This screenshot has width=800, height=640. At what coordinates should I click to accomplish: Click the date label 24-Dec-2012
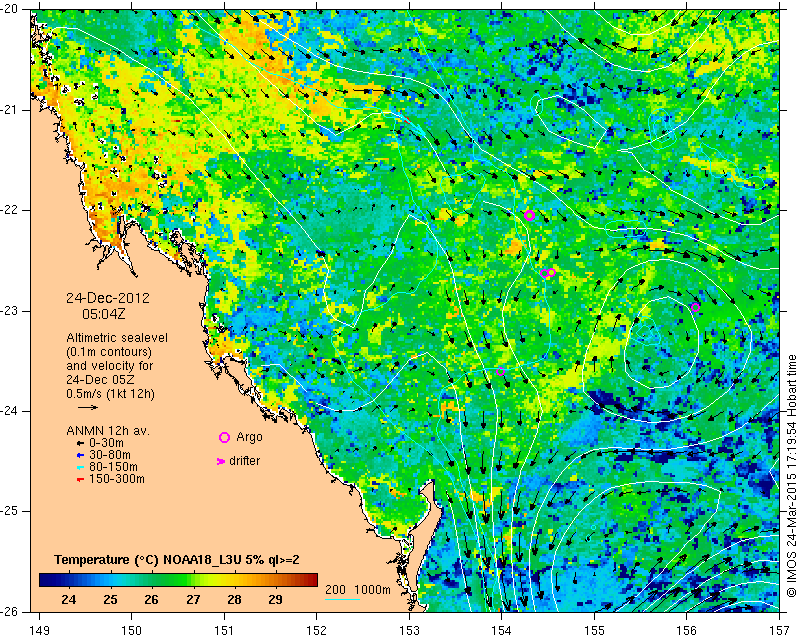click(x=108, y=298)
